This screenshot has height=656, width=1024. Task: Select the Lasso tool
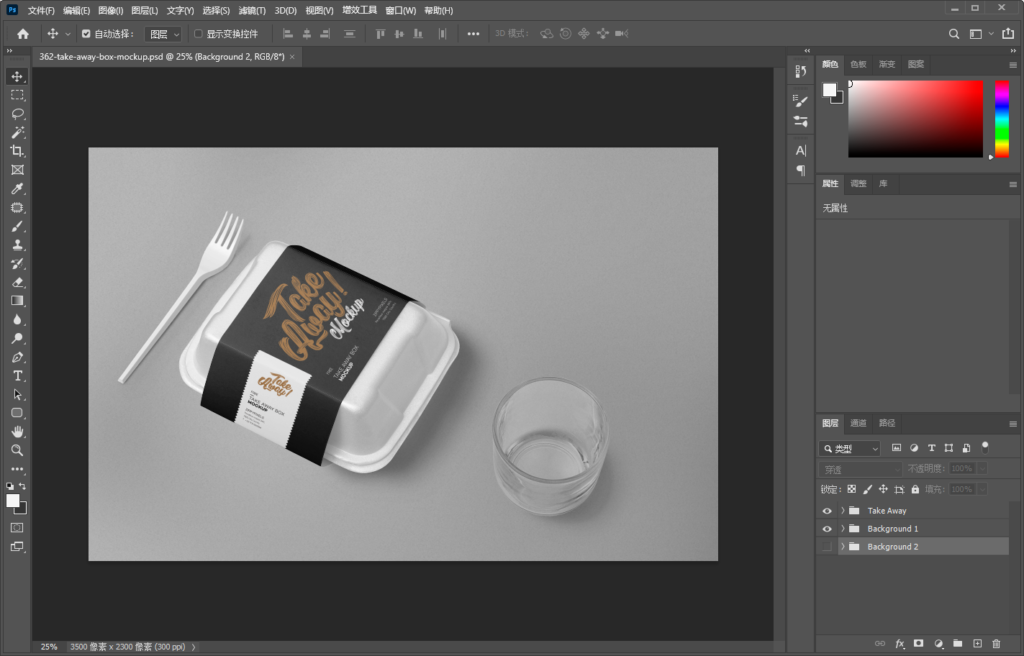(x=17, y=114)
